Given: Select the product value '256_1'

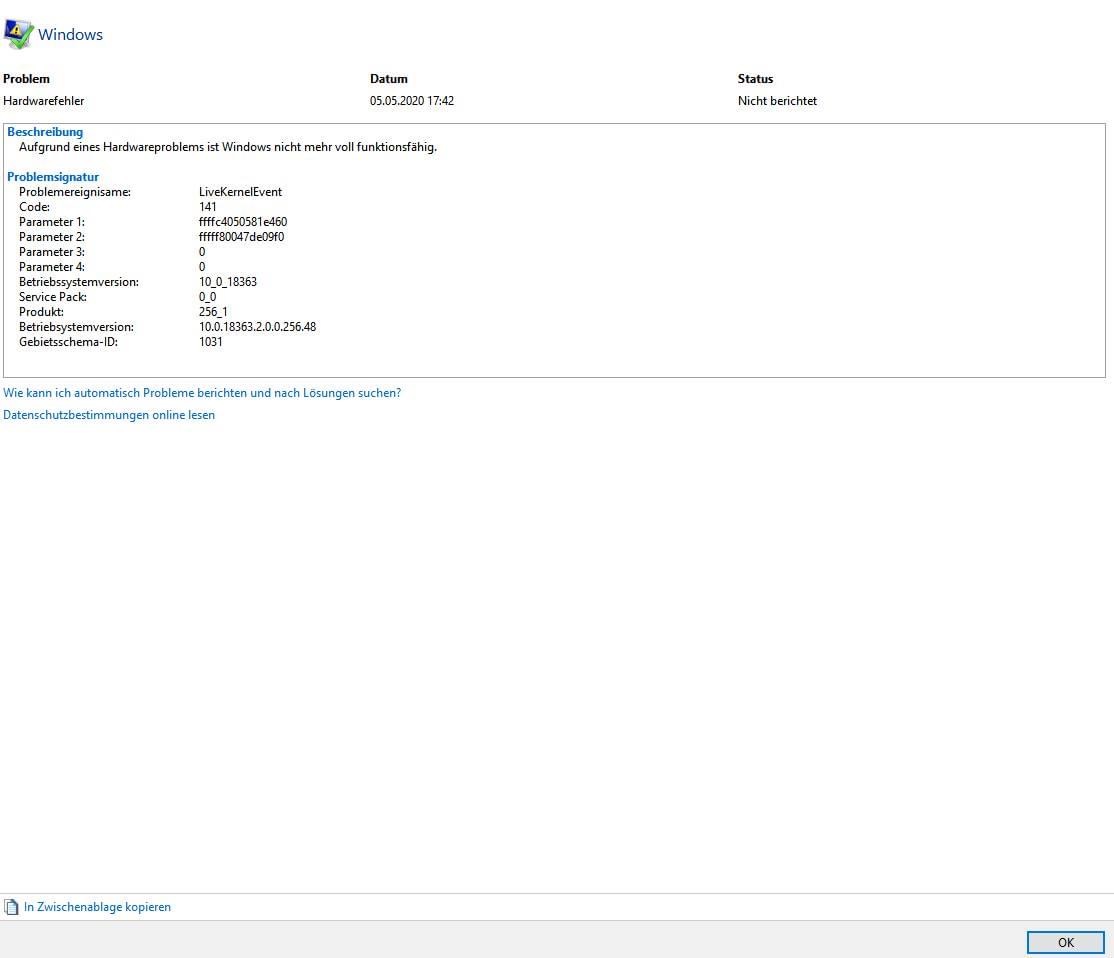Looking at the screenshot, I should (x=213, y=312).
